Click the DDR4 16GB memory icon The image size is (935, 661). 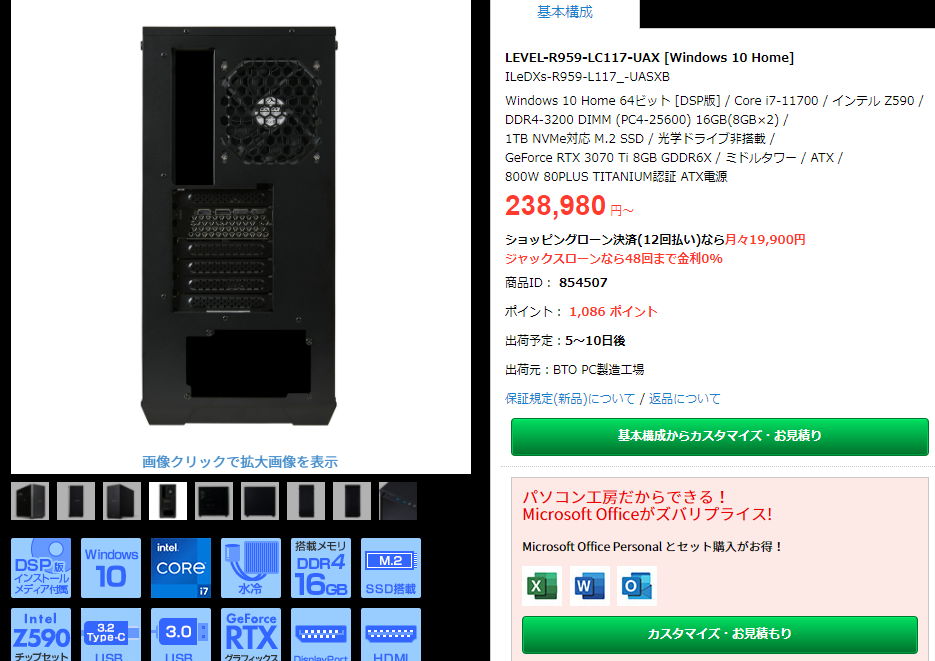click(321, 567)
